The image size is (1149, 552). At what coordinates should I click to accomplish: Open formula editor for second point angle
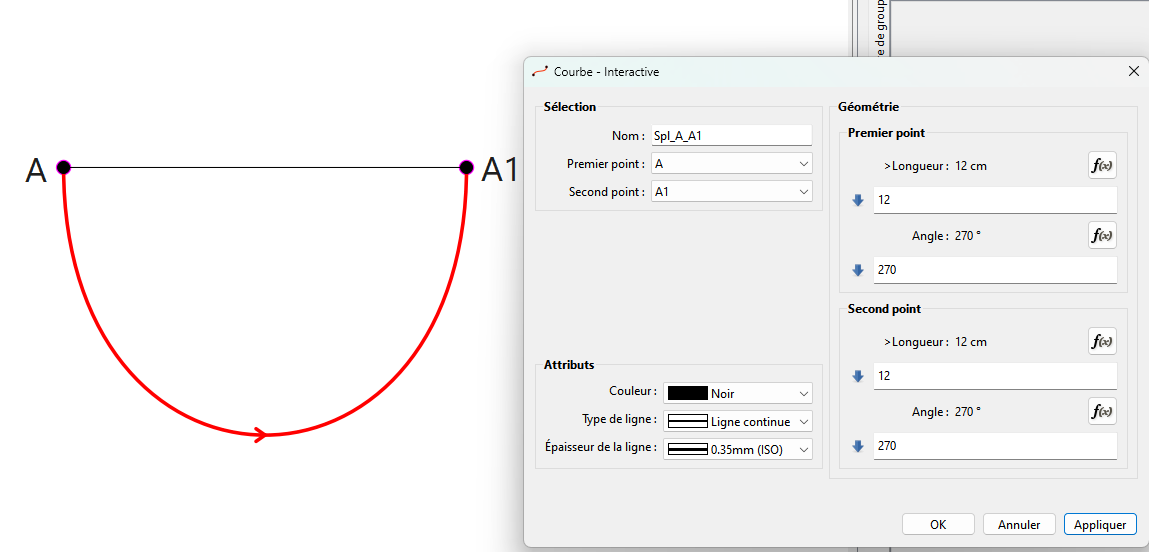pos(1102,412)
